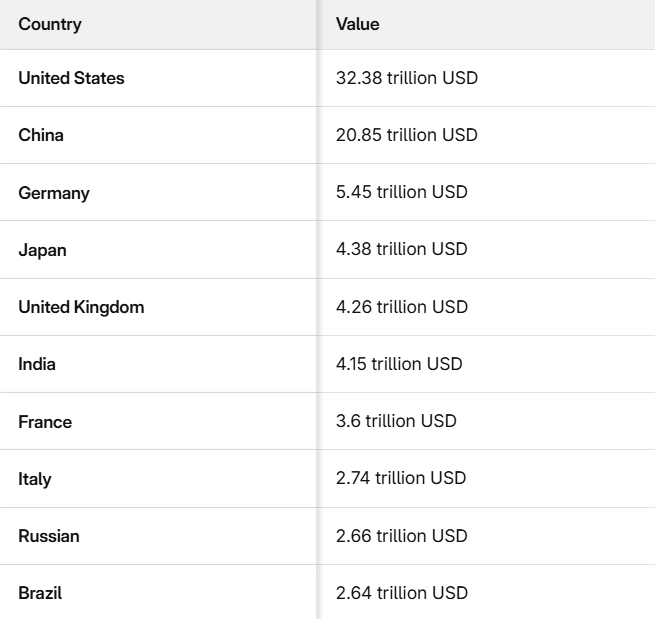Select the United Kingdom country cell
The image size is (655, 619).
tap(81, 307)
